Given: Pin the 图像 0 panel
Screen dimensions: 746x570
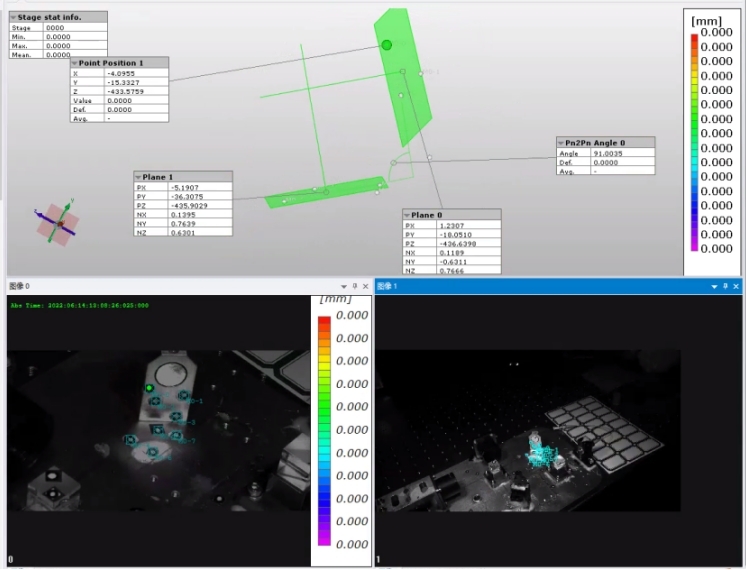Looking at the screenshot, I should [x=354, y=286].
